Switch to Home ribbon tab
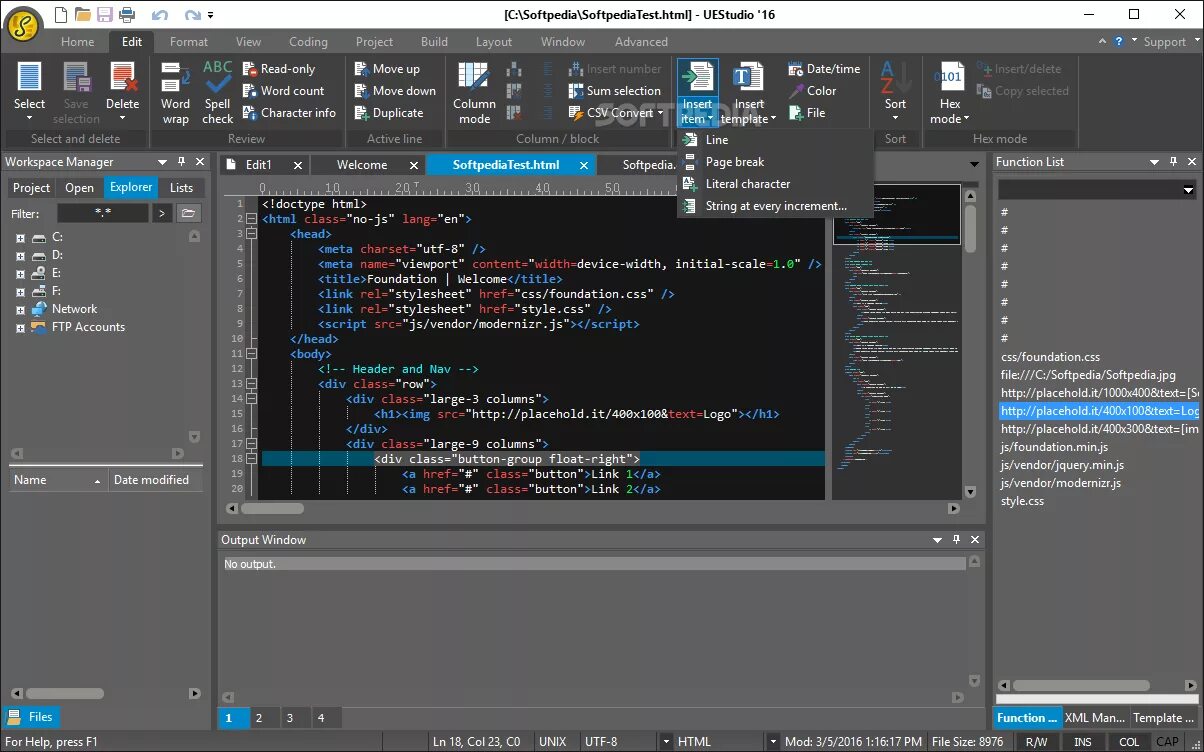Viewport: 1204px width, 752px height. [x=77, y=42]
